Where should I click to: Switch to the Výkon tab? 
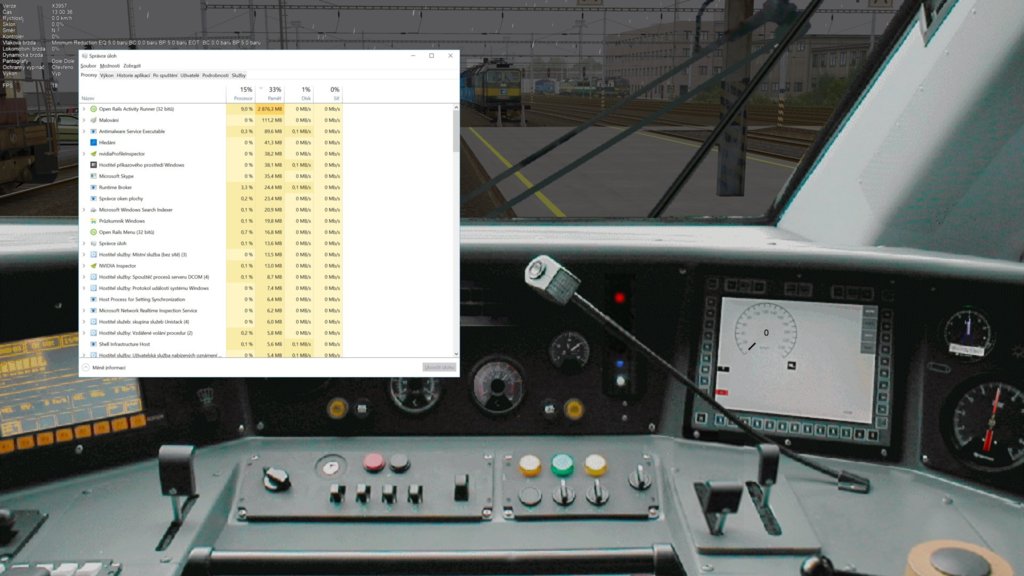[106, 75]
